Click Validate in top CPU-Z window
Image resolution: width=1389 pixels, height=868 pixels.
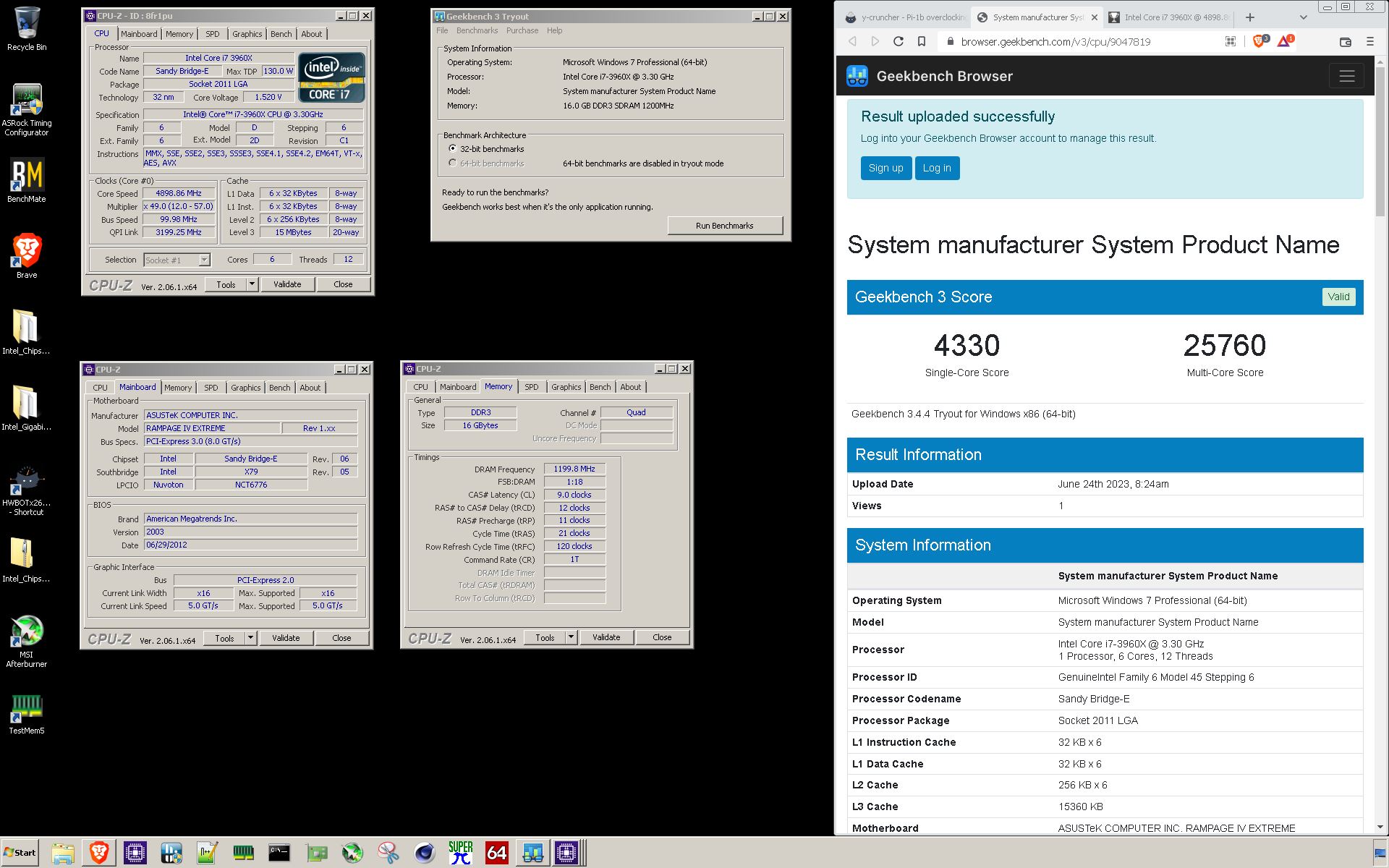[287, 285]
